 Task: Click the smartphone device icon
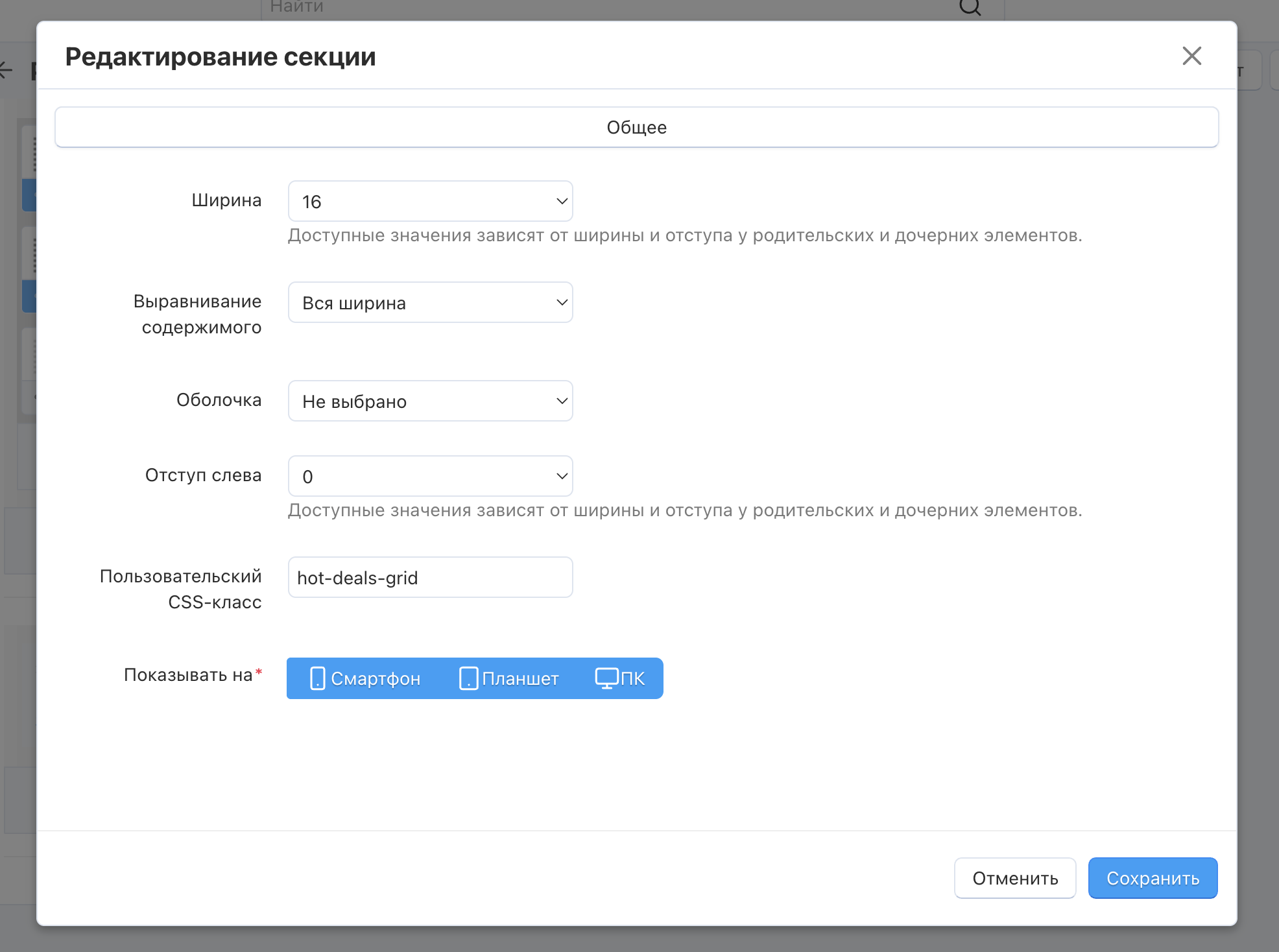point(317,678)
